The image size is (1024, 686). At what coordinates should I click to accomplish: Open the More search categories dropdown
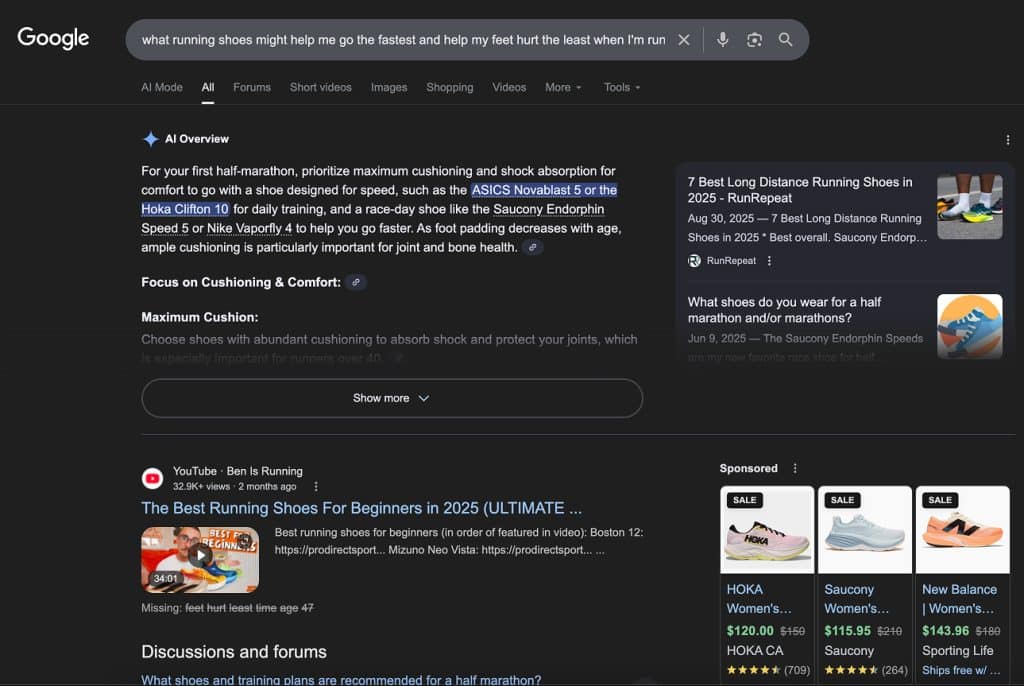coord(563,87)
